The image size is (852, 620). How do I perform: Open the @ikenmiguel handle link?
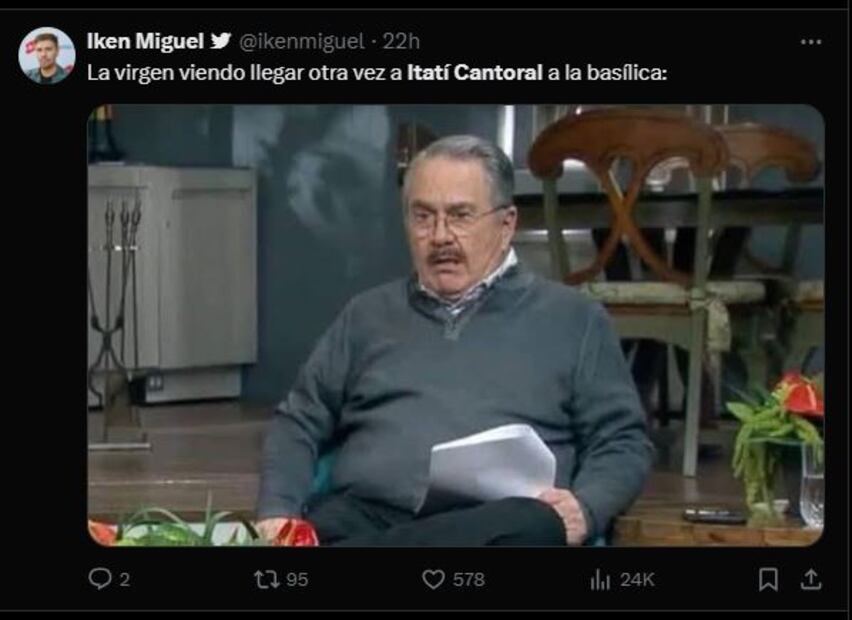(x=302, y=41)
